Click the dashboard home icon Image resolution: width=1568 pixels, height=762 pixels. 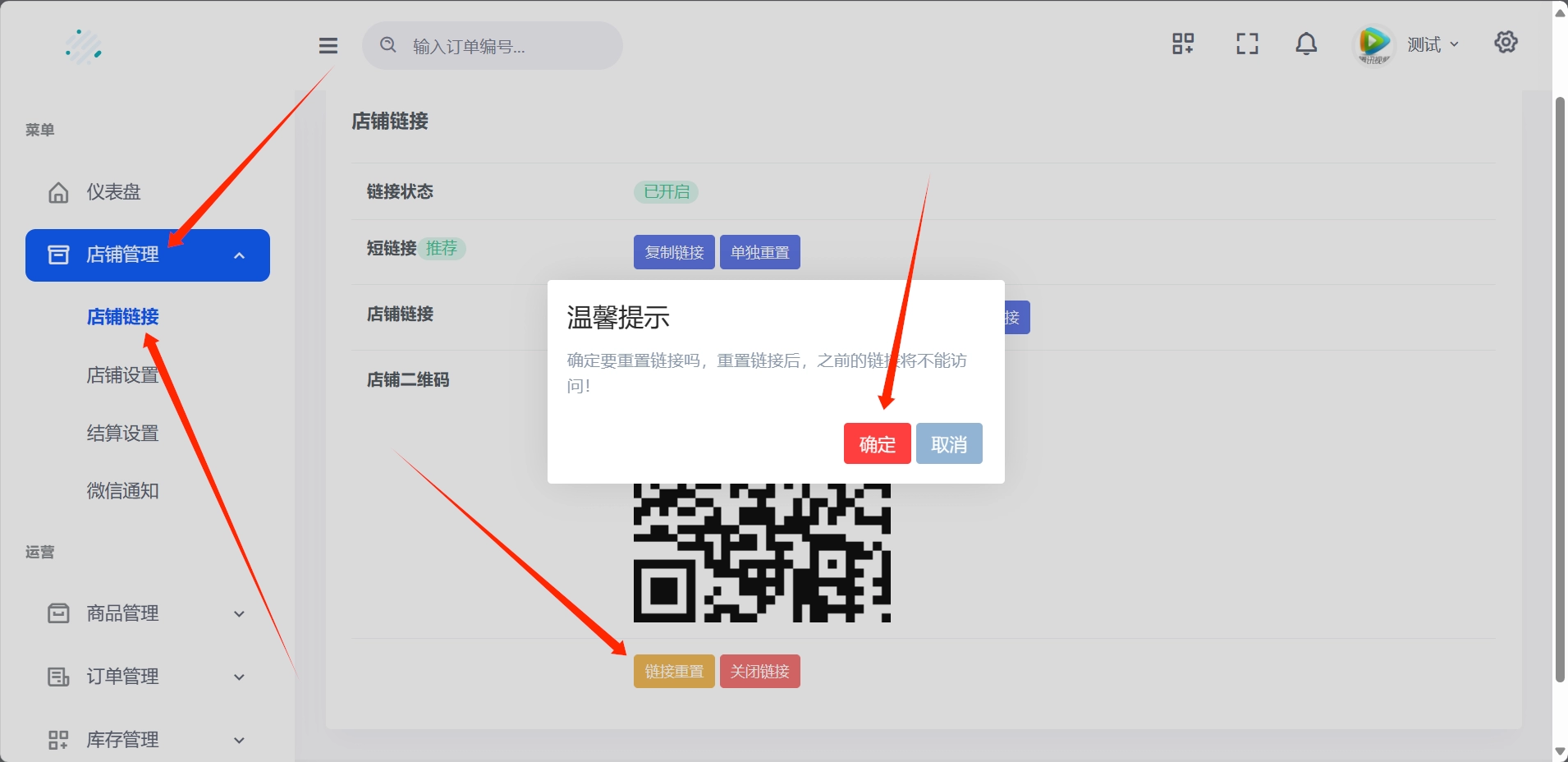pos(58,192)
